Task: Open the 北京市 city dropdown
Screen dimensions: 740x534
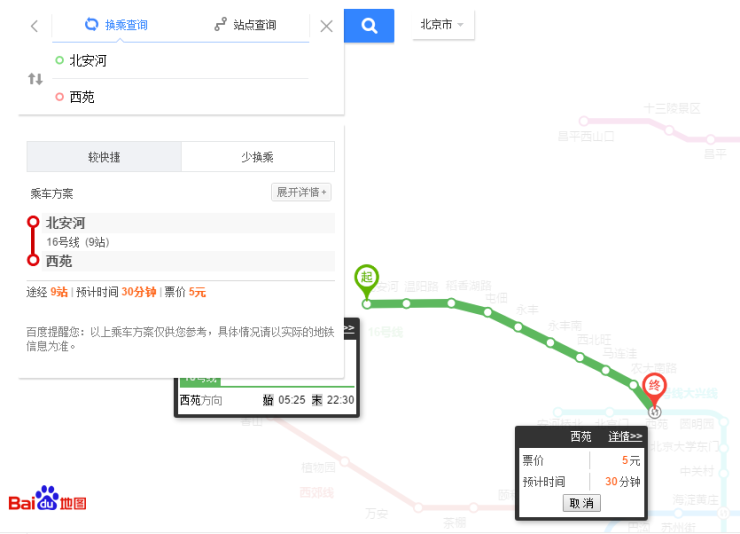Action: pos(443,25)
